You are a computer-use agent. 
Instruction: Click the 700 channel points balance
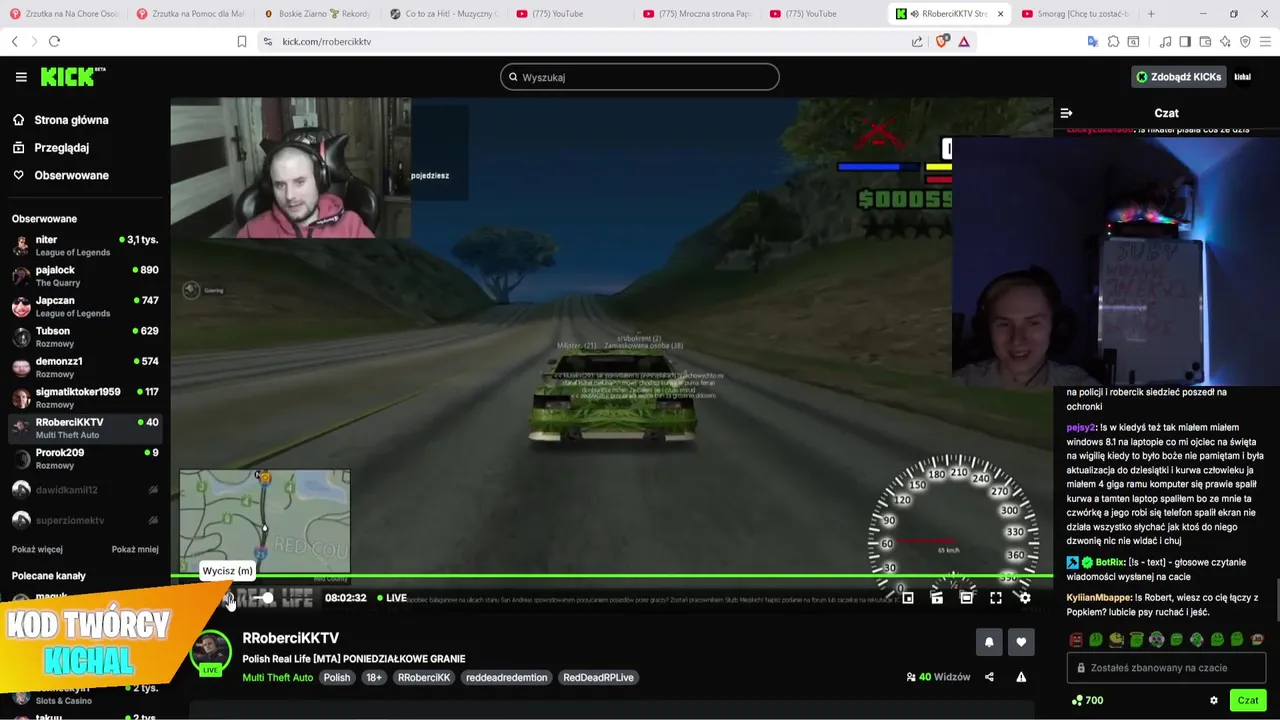pyautogui.click(x=1087, y=700)
